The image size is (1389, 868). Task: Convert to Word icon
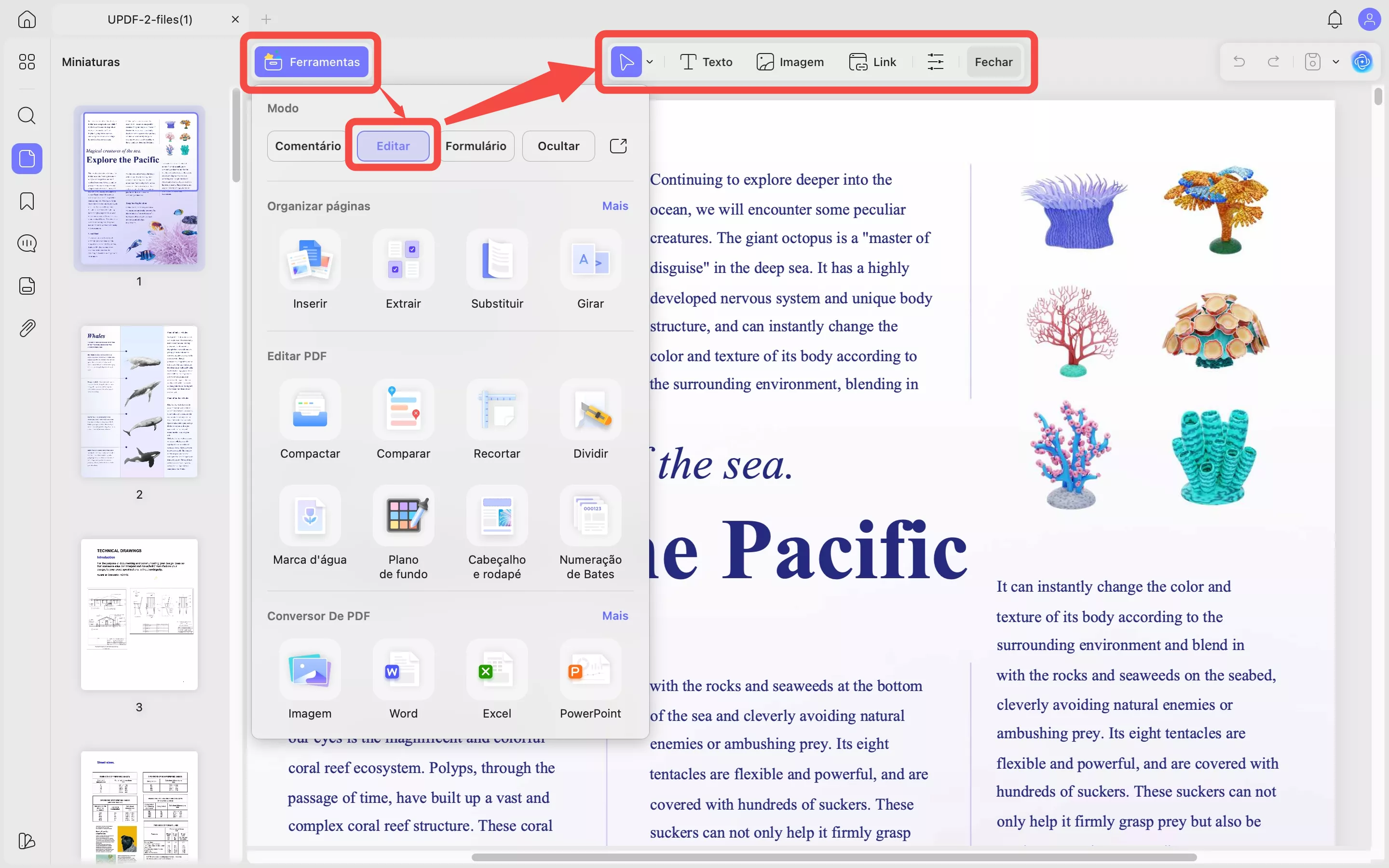pyautogui.click(x=403, y=670)
